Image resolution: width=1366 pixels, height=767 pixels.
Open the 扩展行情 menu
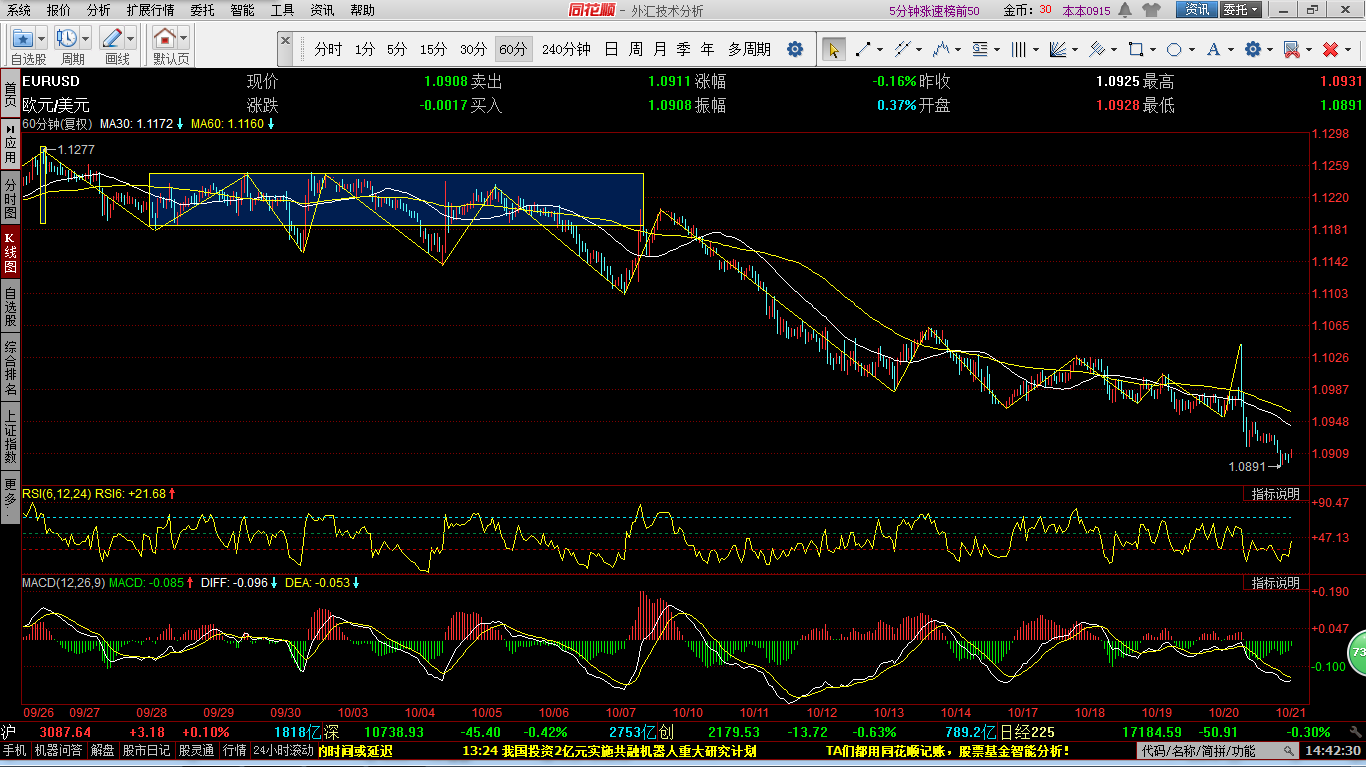point(150,10)
